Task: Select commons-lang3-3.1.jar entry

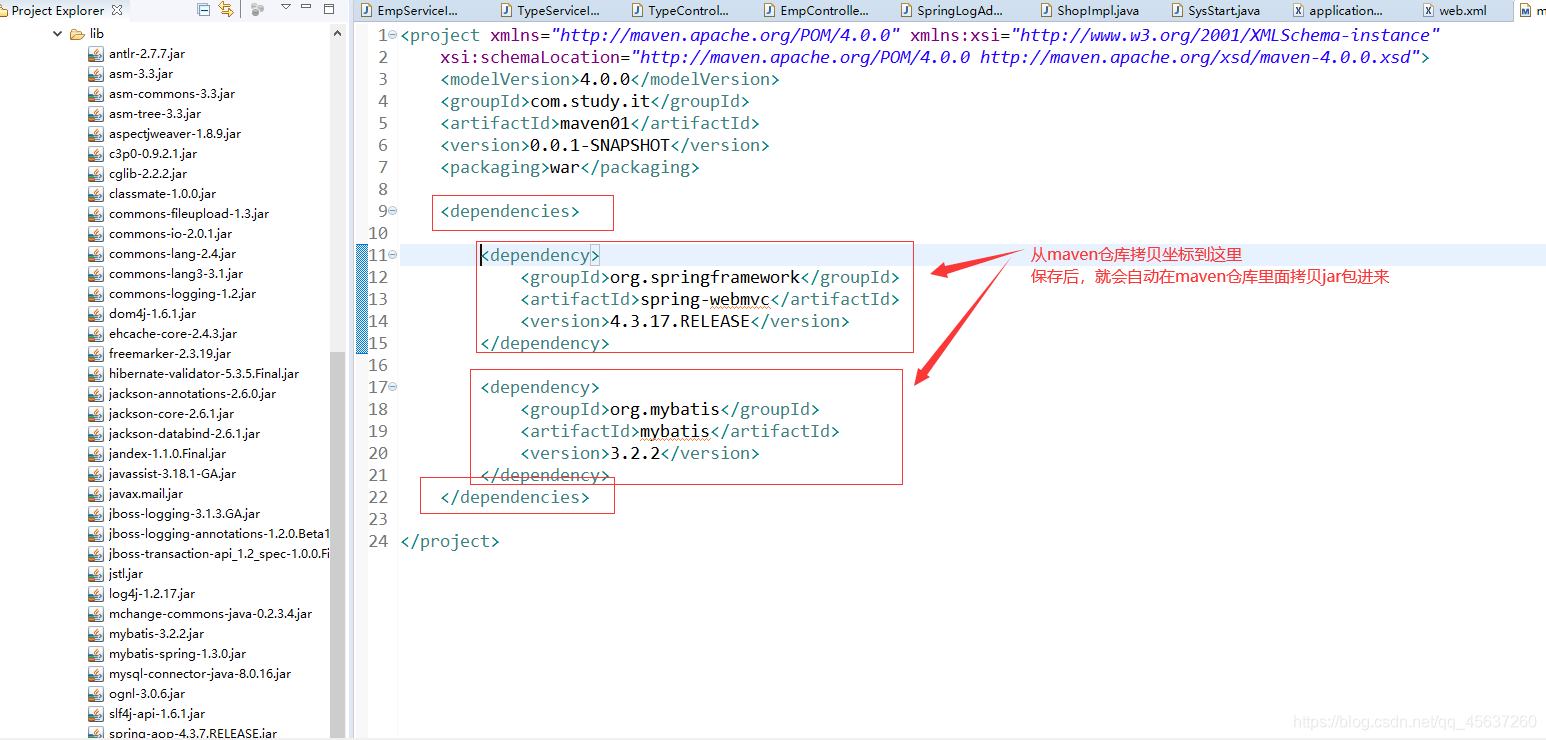Action: coord(176,274)
